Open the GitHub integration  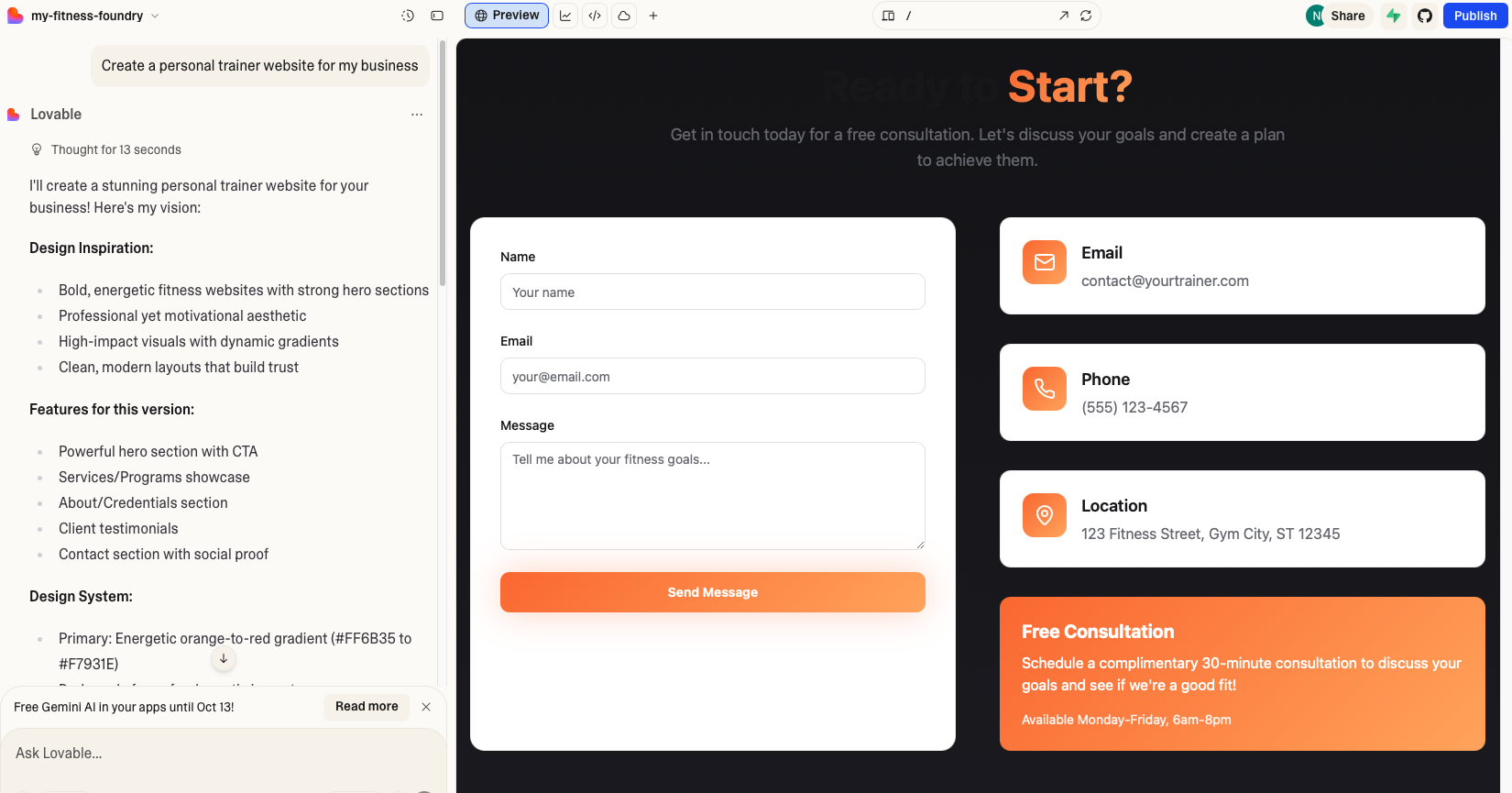(x=1424, y=16)
